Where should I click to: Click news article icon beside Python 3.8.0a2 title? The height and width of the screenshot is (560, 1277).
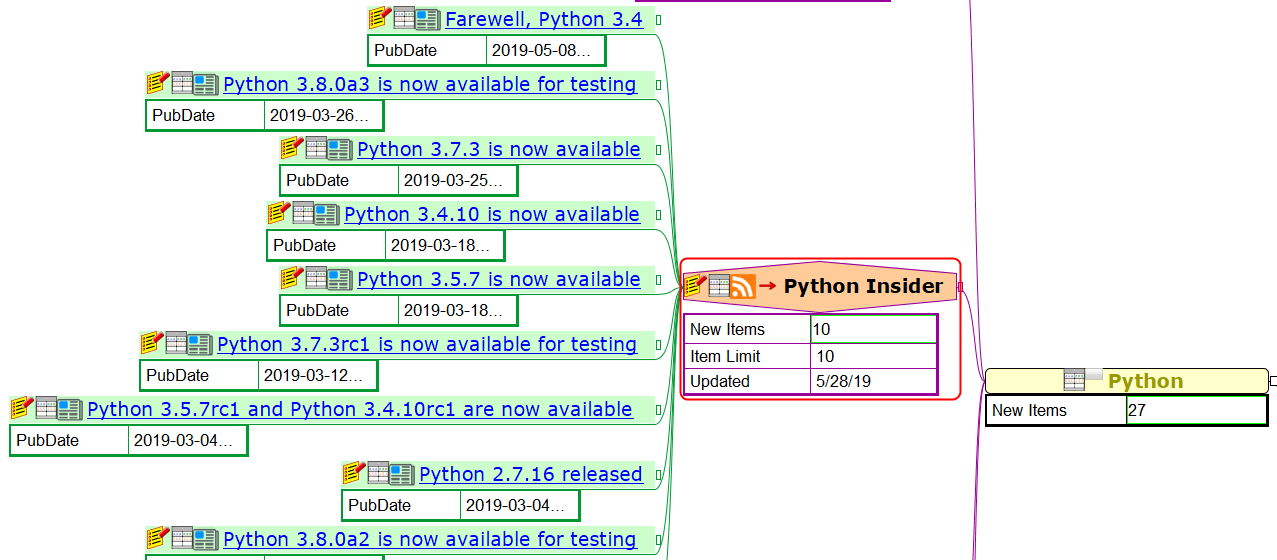206,538
